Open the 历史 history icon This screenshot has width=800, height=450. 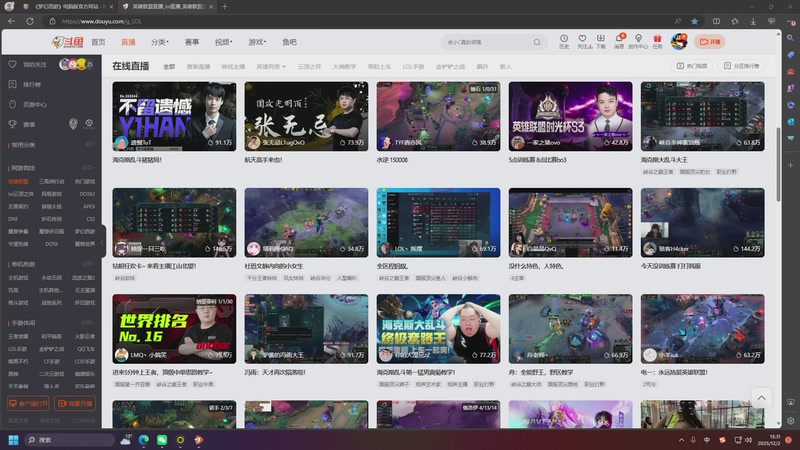564,42
